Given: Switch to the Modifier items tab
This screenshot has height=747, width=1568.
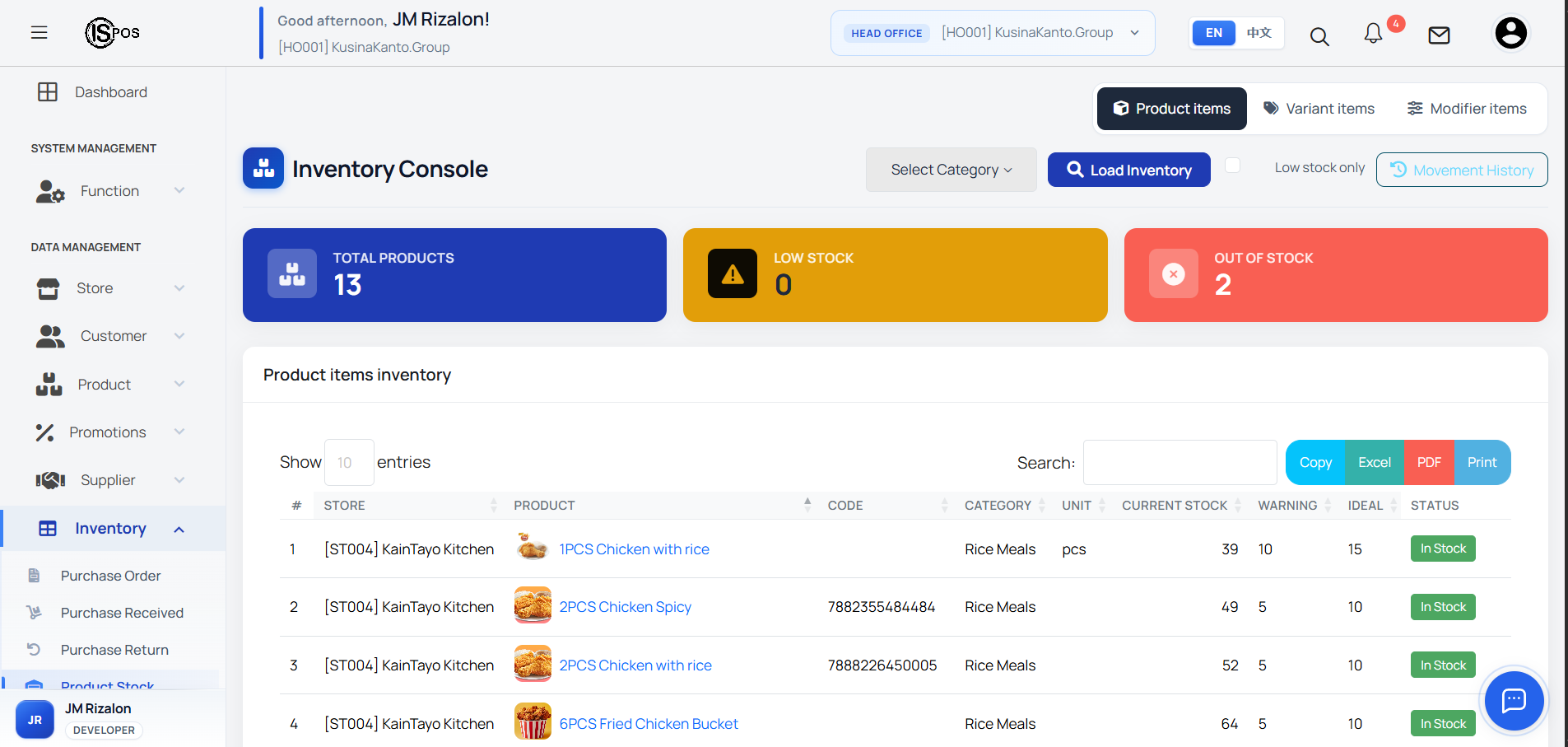Looking at the screenshot, I should tap(1467, 109).
